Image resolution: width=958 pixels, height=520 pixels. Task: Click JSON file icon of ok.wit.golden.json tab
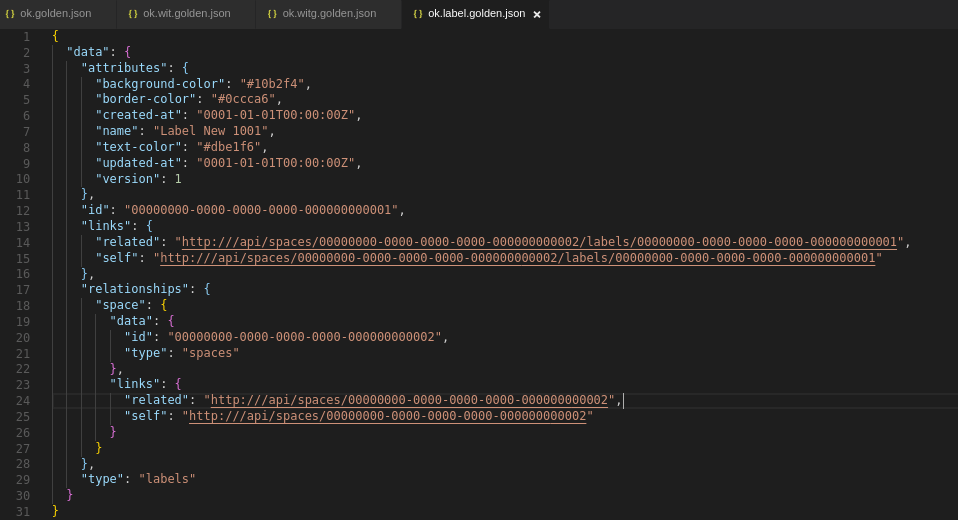click(133, 13)
